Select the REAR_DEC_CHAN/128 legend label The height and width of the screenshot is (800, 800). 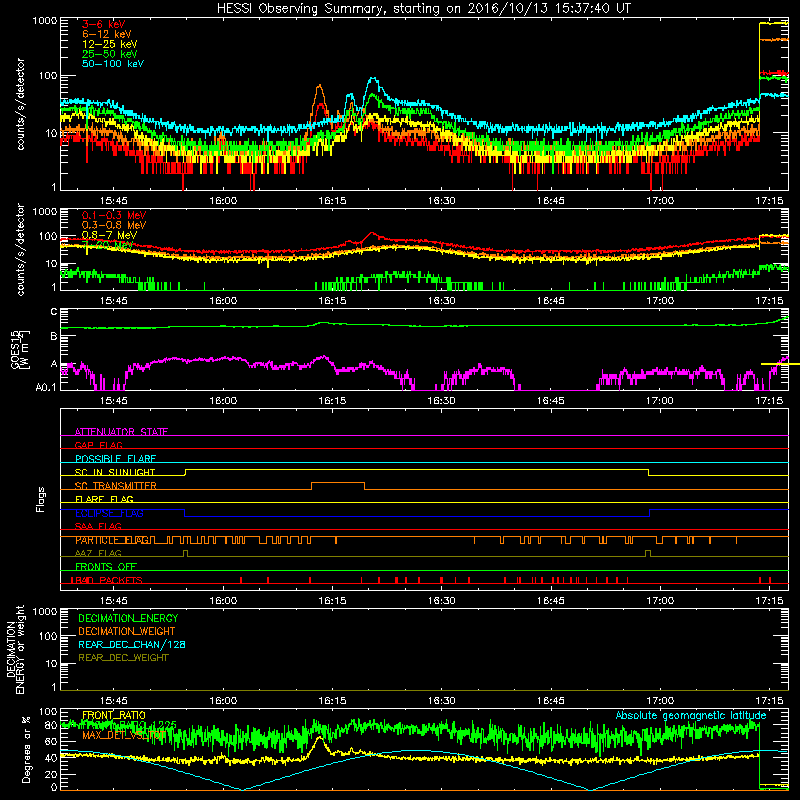tap(132, 644)
